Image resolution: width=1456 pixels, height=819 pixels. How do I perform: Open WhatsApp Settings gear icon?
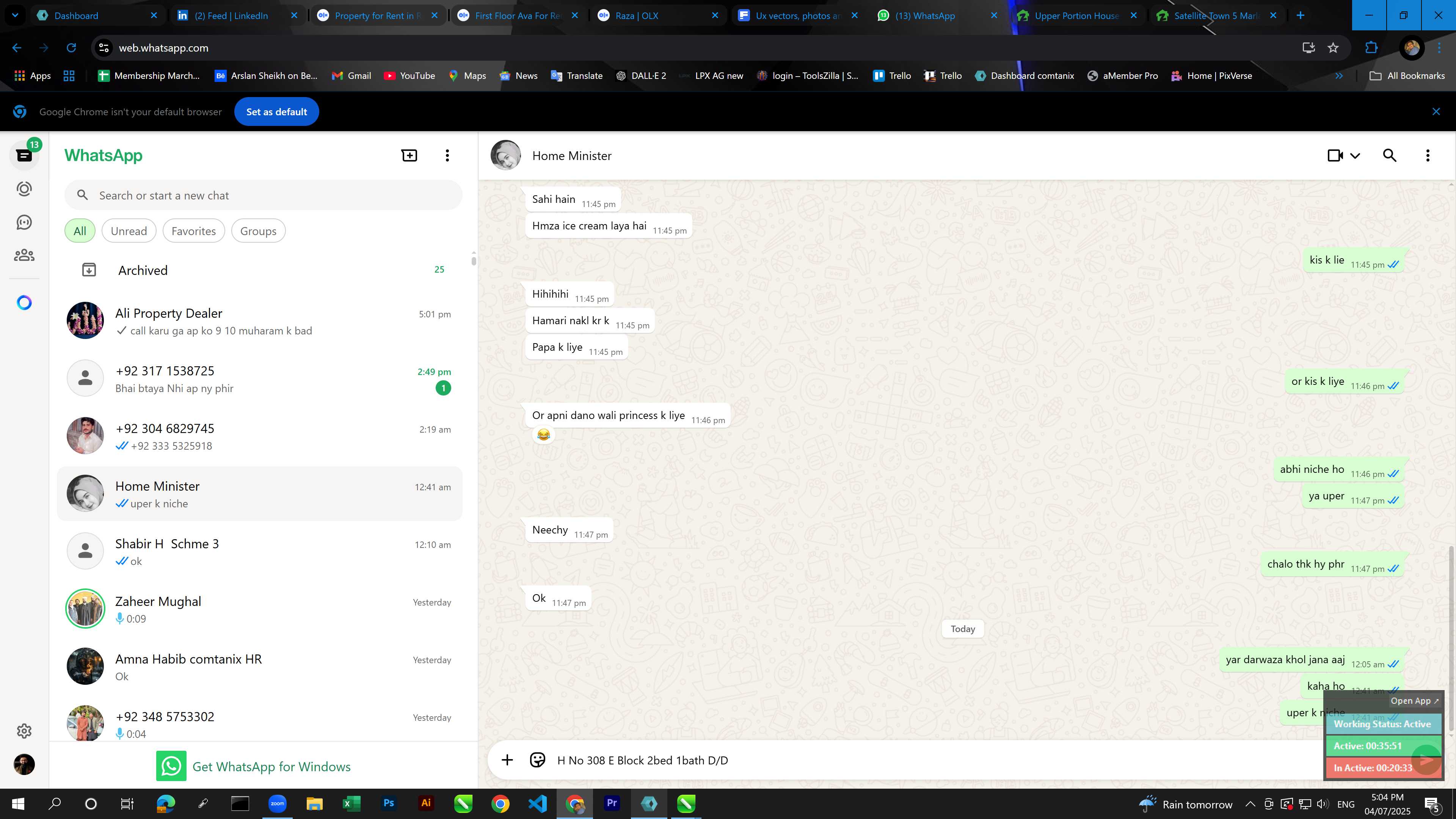click(24, 731)
